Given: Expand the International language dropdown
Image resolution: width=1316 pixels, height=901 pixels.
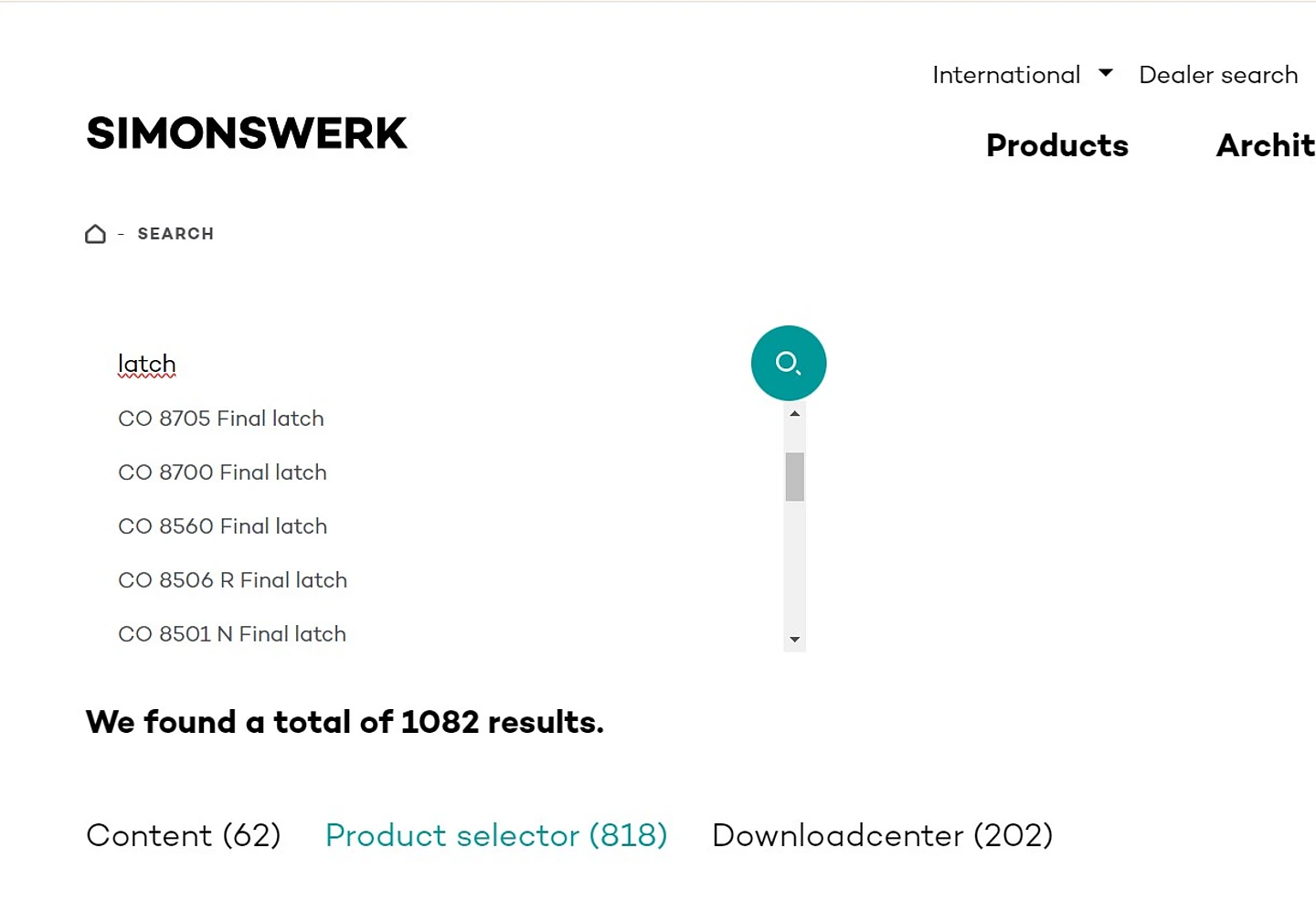Looking at the screenshot, I should 1022,74.
